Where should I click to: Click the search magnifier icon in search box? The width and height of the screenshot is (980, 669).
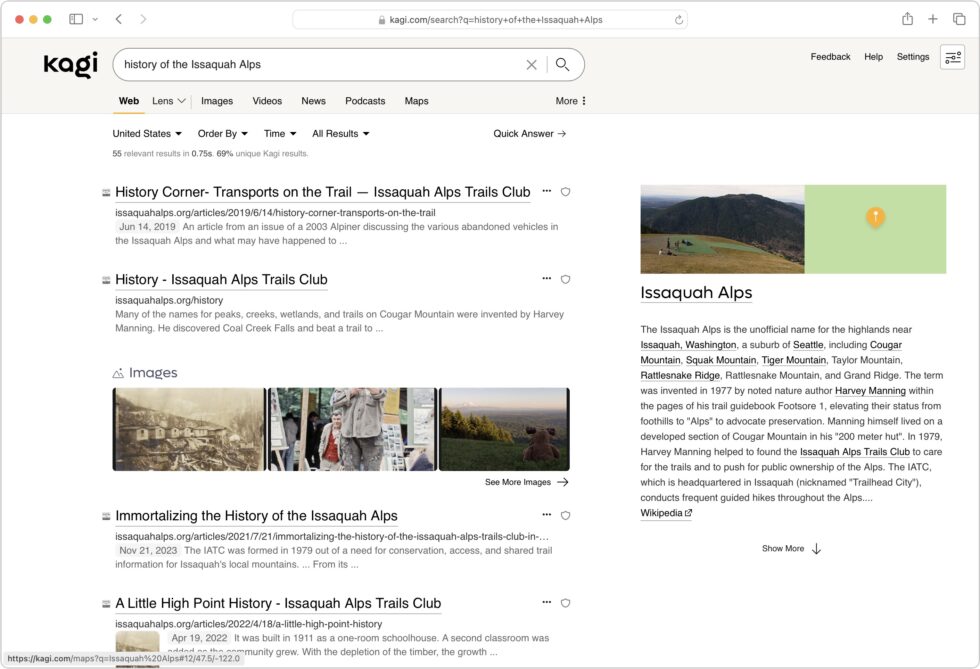(562, 64)
